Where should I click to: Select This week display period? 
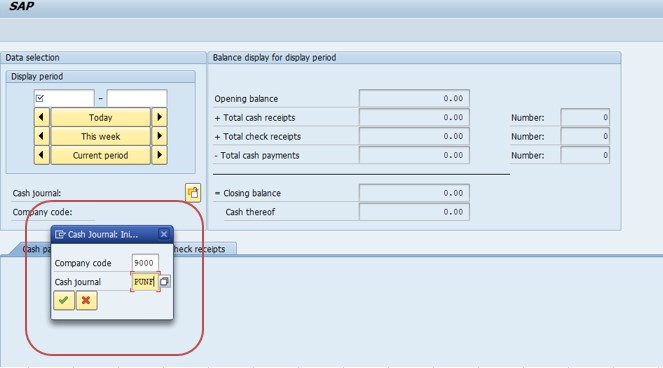pyautogui.click(x=101, y=136)
